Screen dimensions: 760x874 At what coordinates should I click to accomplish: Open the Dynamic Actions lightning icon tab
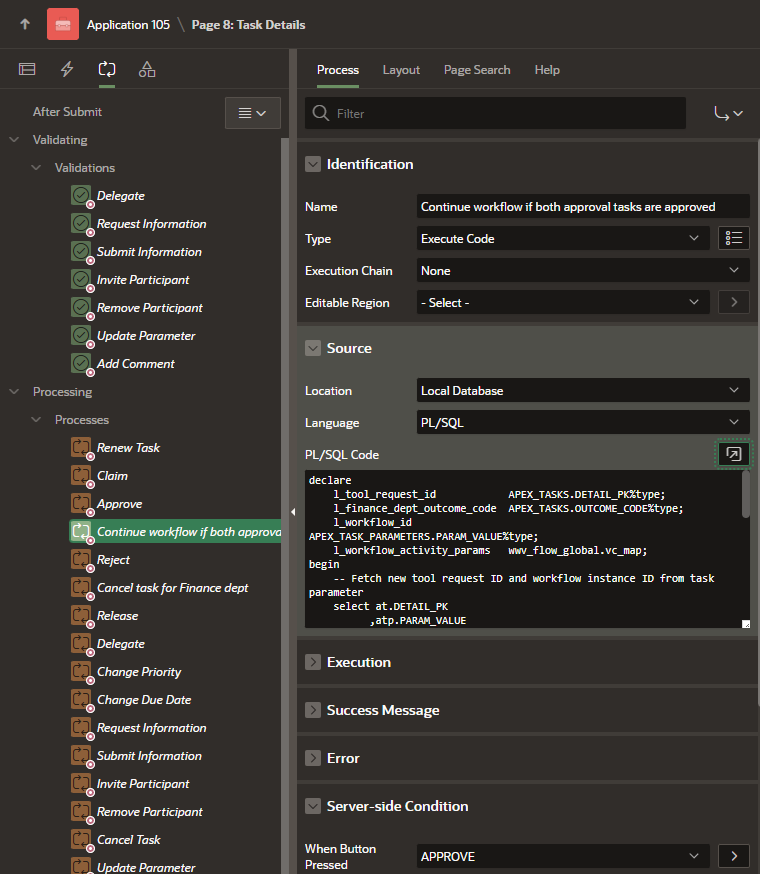67,69
